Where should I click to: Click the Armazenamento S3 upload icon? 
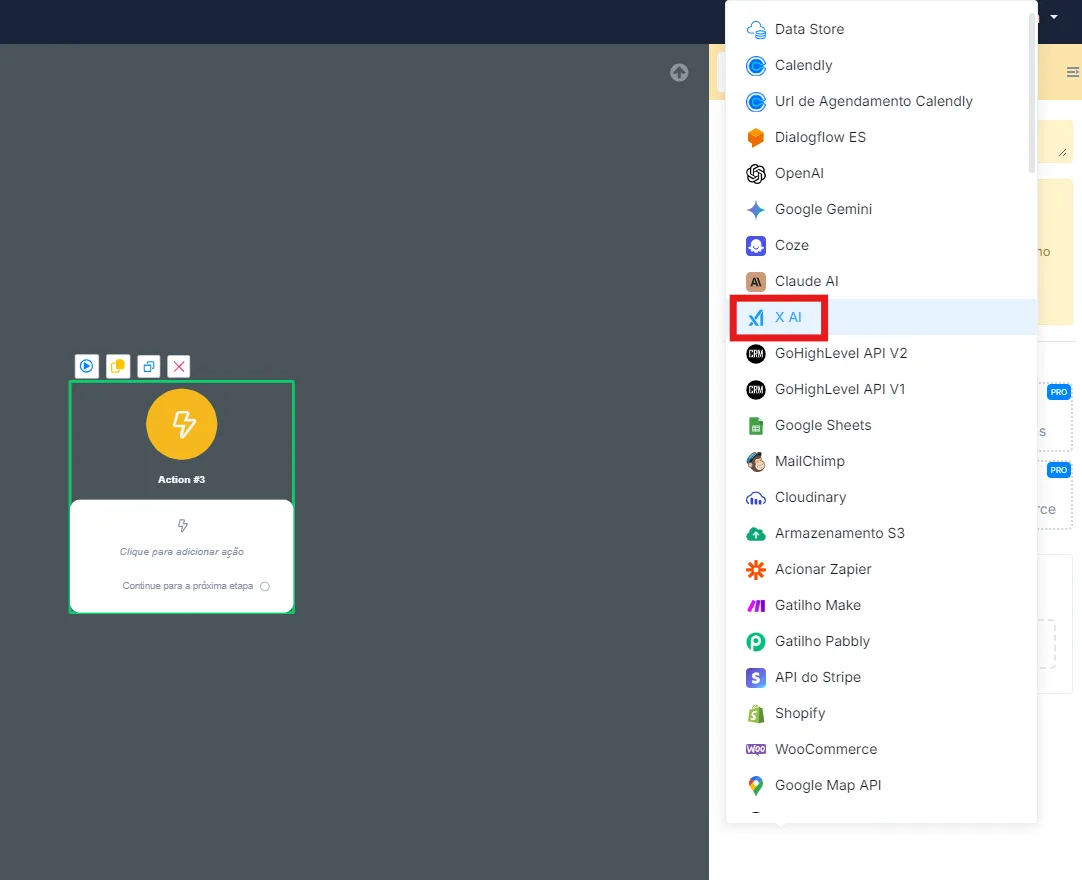756,534
